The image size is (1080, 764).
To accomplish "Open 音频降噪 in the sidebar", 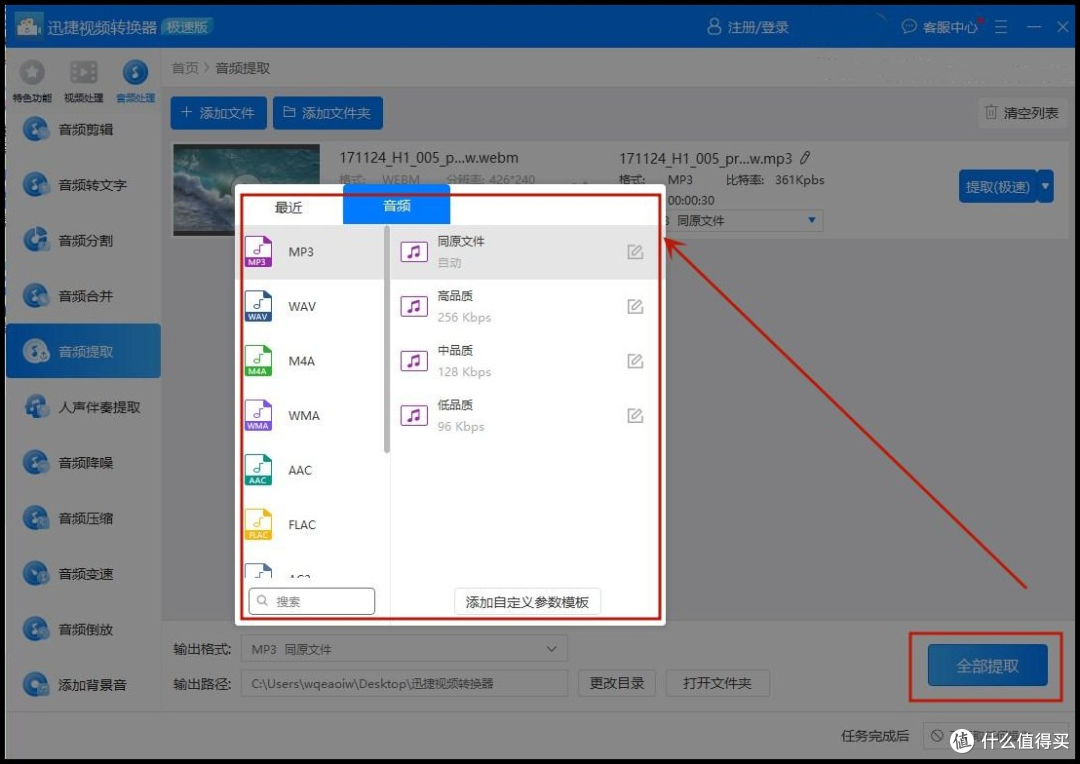I will 83,463.
